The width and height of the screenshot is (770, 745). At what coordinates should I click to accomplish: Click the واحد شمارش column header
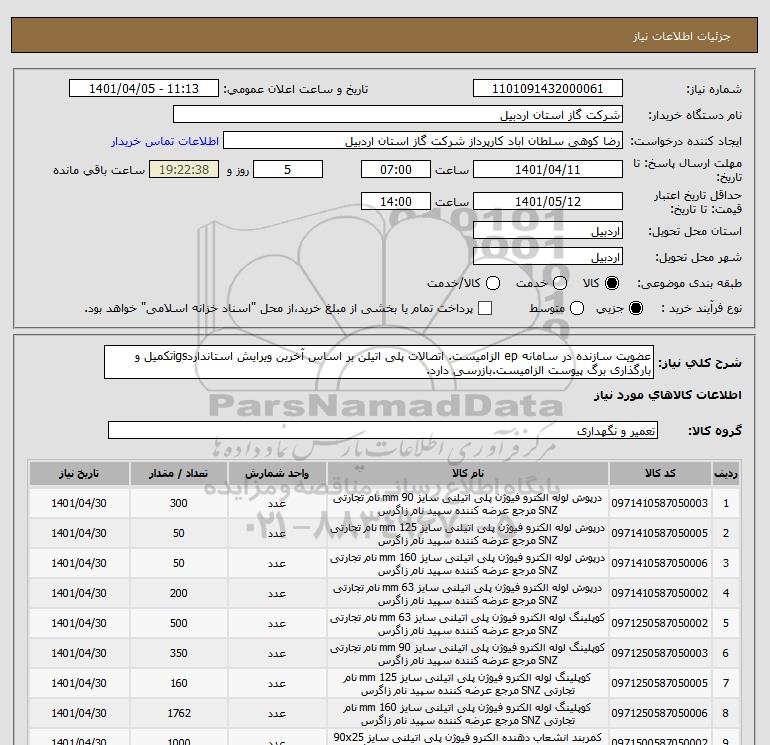[277, 473]
